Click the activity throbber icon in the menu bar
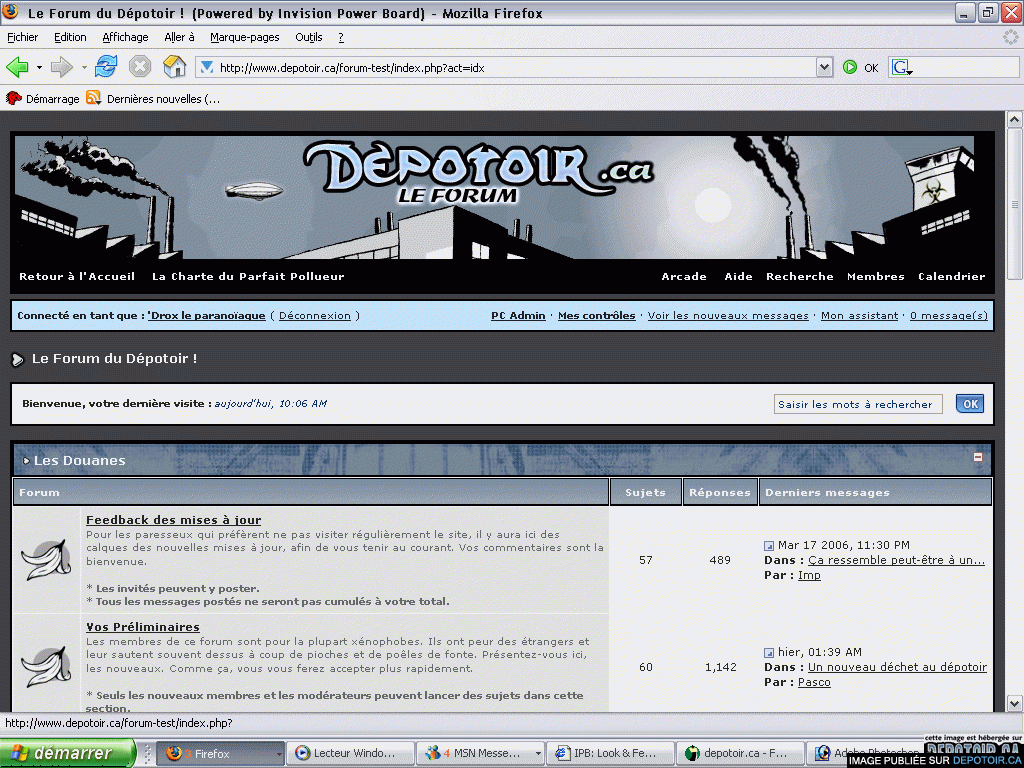 [x=1011, y=37]
